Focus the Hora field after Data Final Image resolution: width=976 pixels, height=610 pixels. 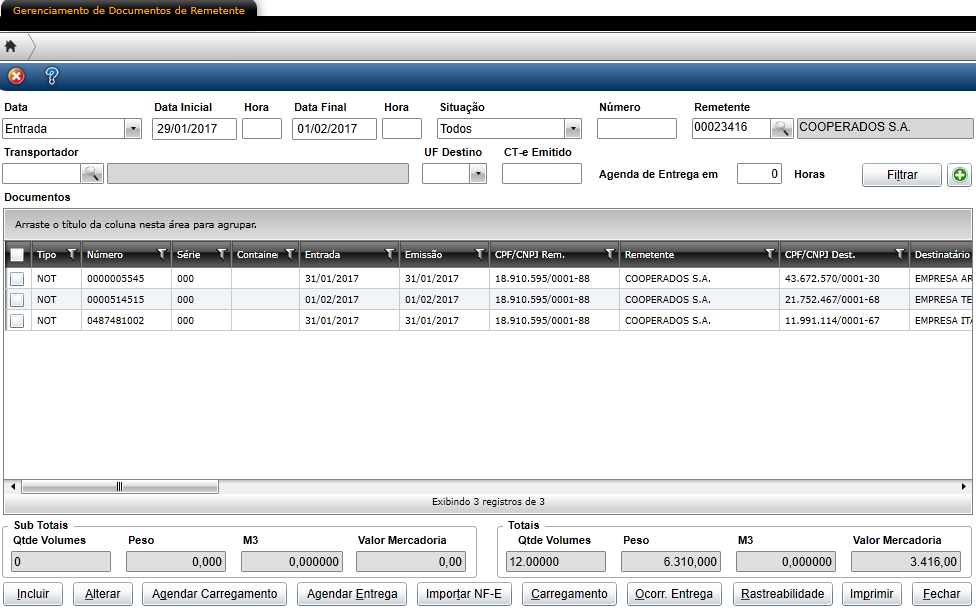click(x=402, y=129)
